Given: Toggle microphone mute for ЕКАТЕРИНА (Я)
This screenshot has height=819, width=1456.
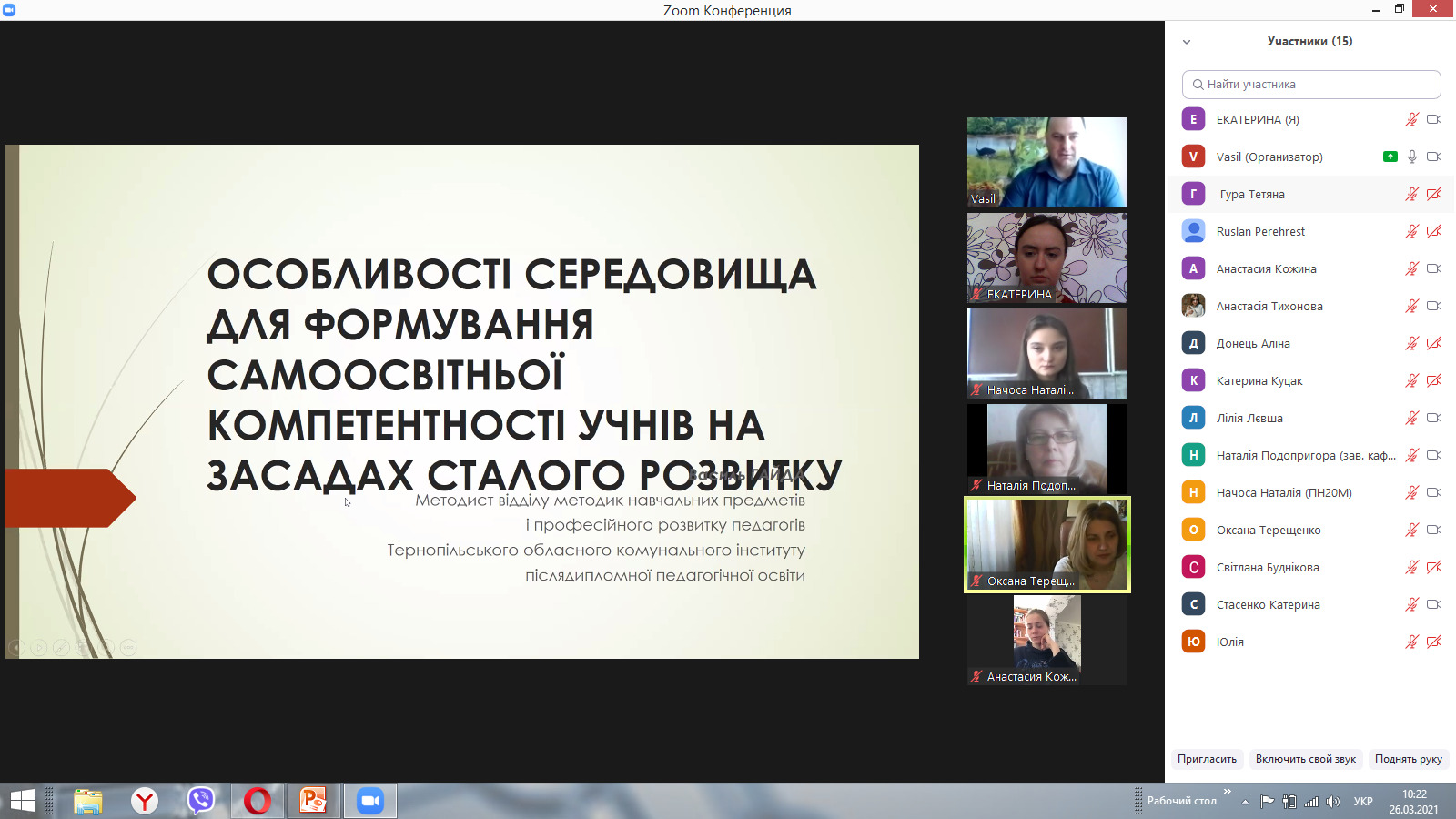Looking at the screenshot, I should click(x=1411, y=119).
